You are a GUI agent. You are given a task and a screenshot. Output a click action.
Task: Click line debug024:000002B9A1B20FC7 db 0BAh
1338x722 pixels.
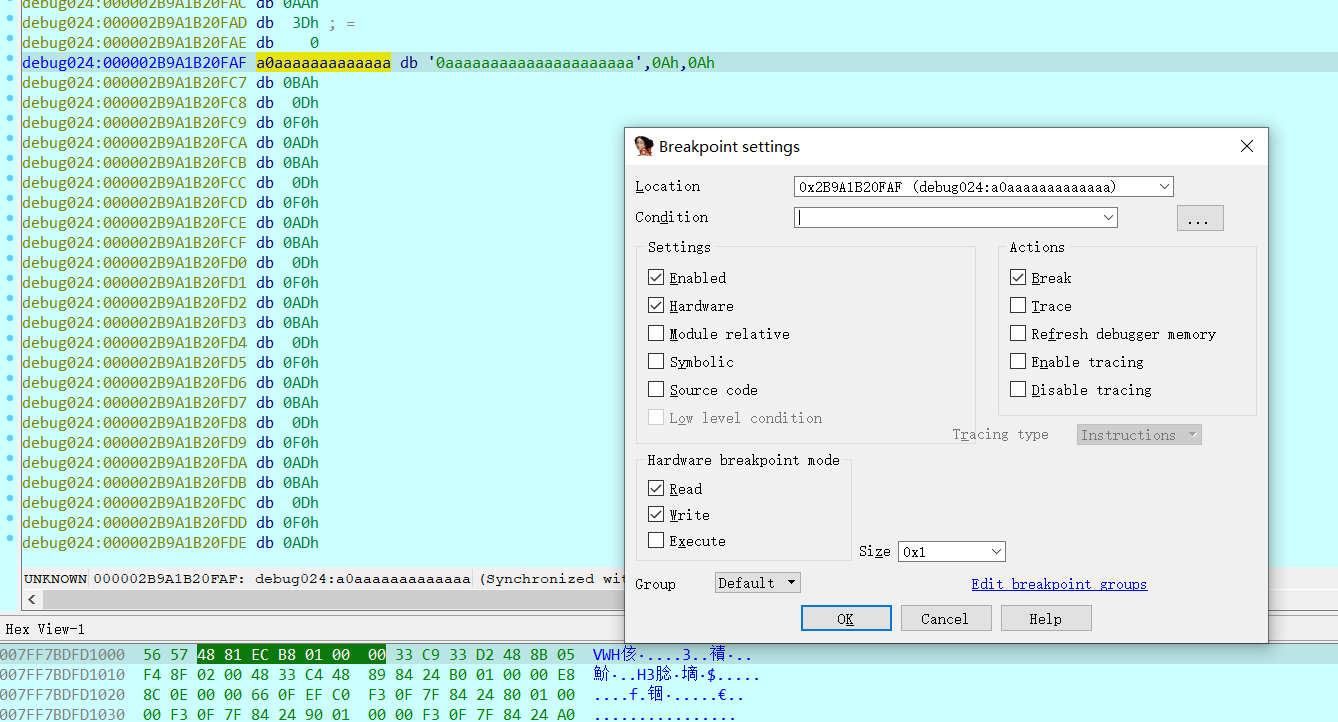tap(170, 83)
